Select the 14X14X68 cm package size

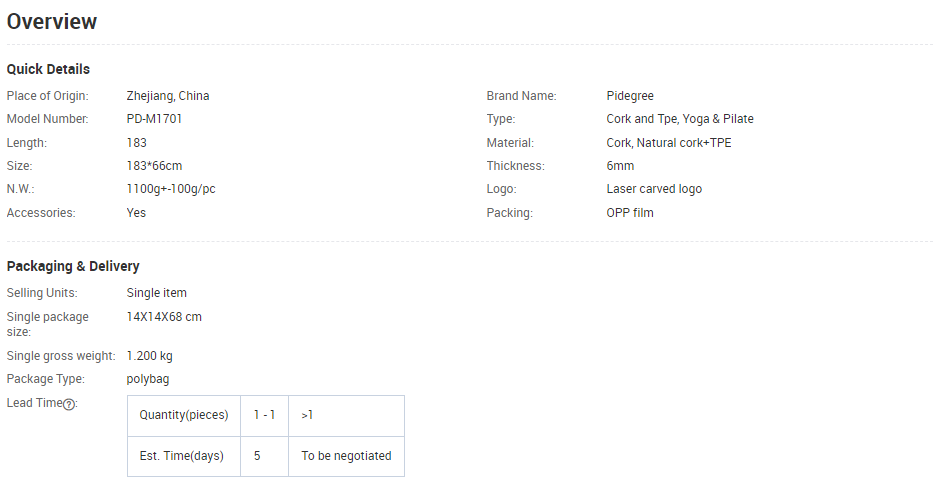point(164,317)
